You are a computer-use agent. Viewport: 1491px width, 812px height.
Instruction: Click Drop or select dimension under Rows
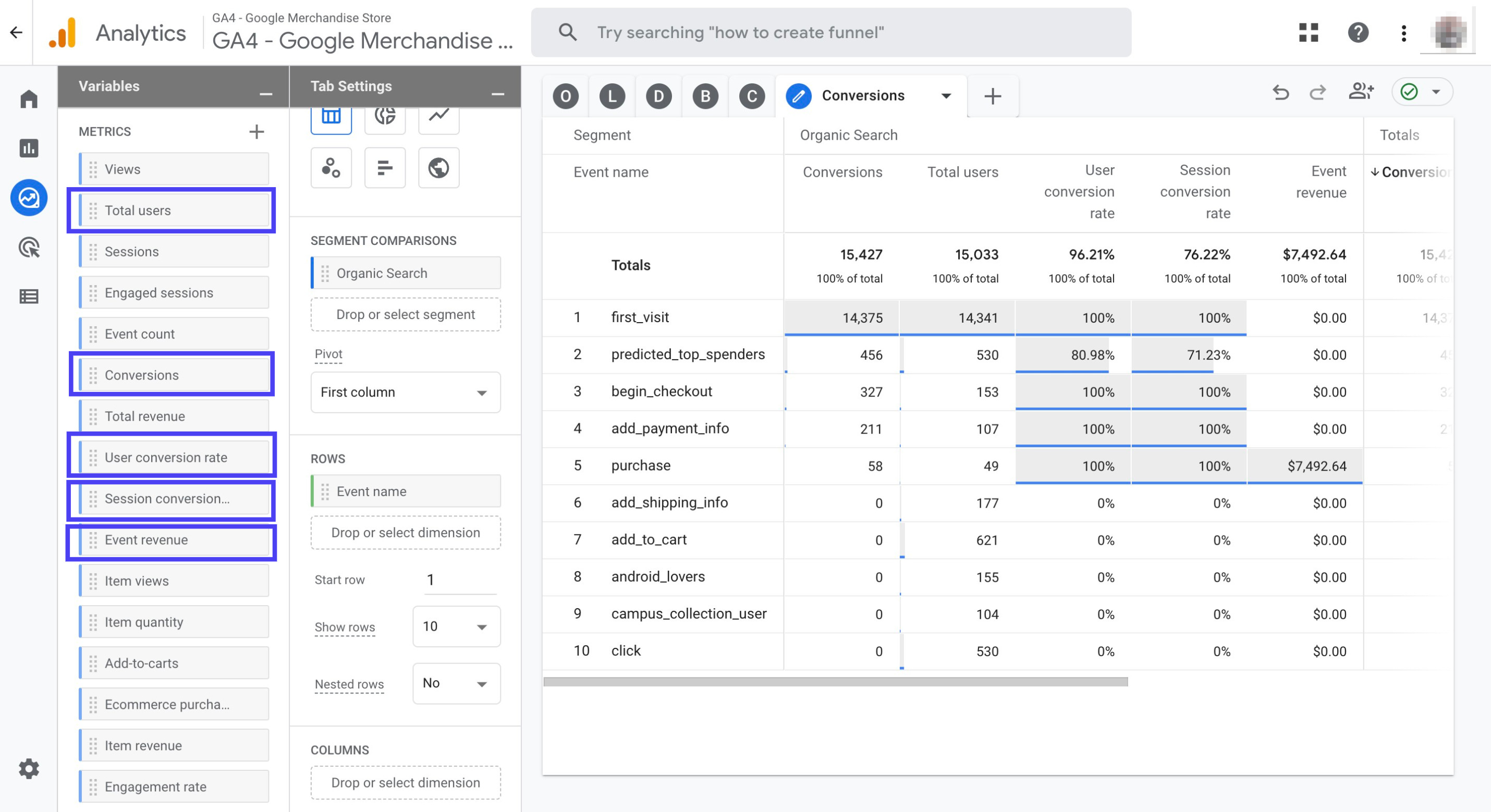click(x=405, y=533)
